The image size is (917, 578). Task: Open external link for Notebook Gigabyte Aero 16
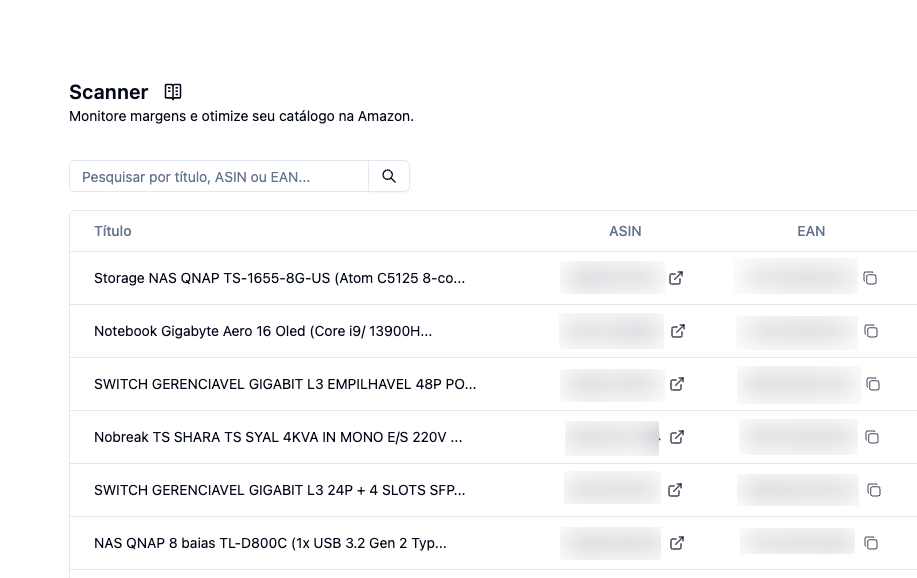[x=678, y=331]
